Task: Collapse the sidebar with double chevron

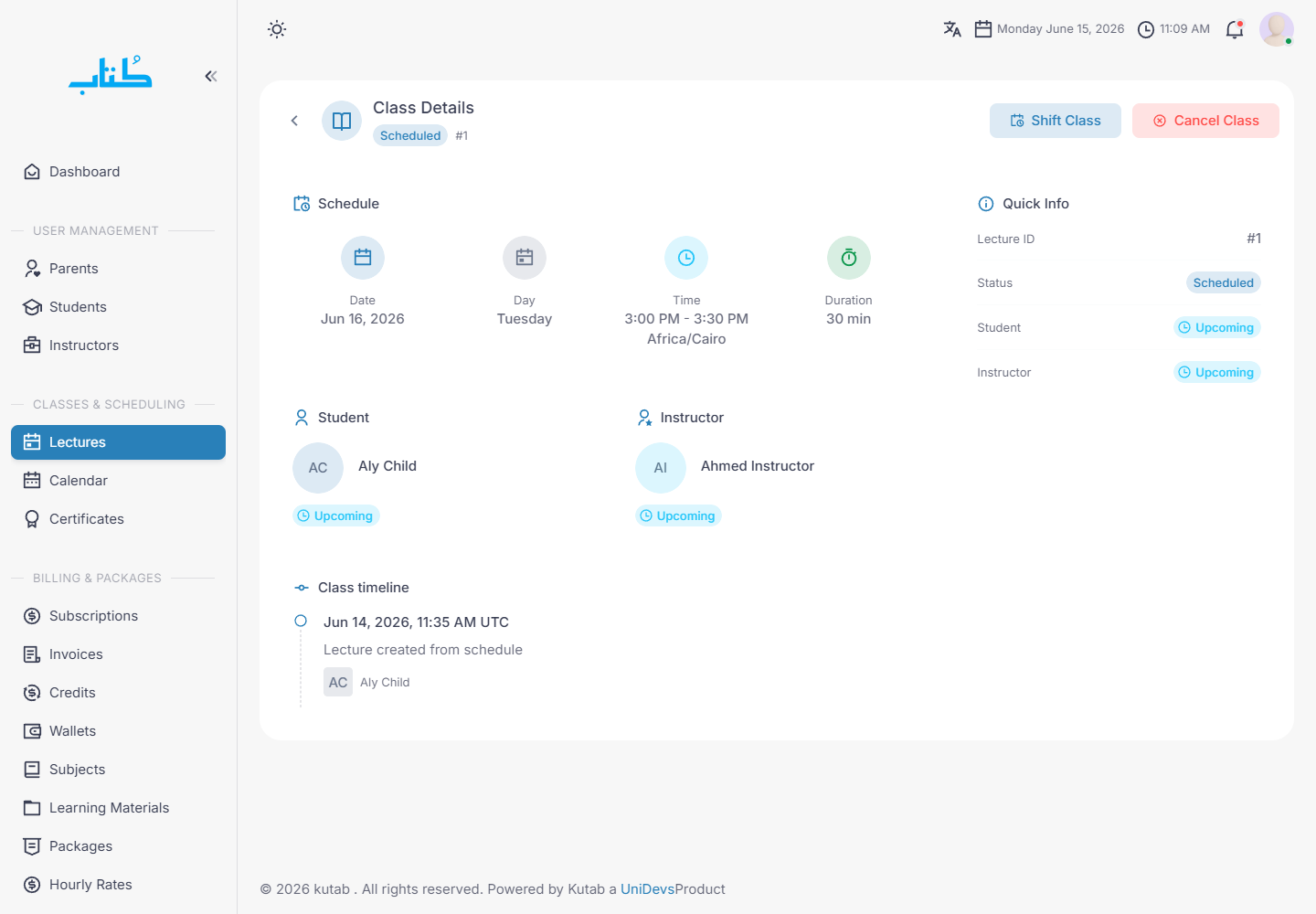Action: coord(211,76)
